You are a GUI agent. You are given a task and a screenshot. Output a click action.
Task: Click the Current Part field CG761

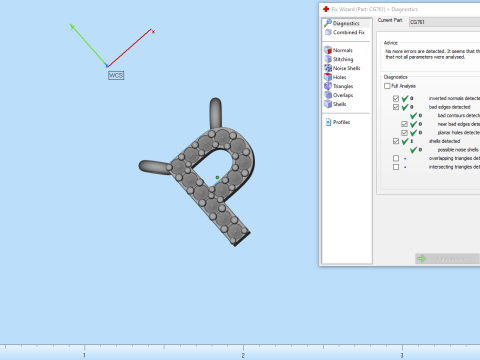pyautogui.click(x=444, y=22)
